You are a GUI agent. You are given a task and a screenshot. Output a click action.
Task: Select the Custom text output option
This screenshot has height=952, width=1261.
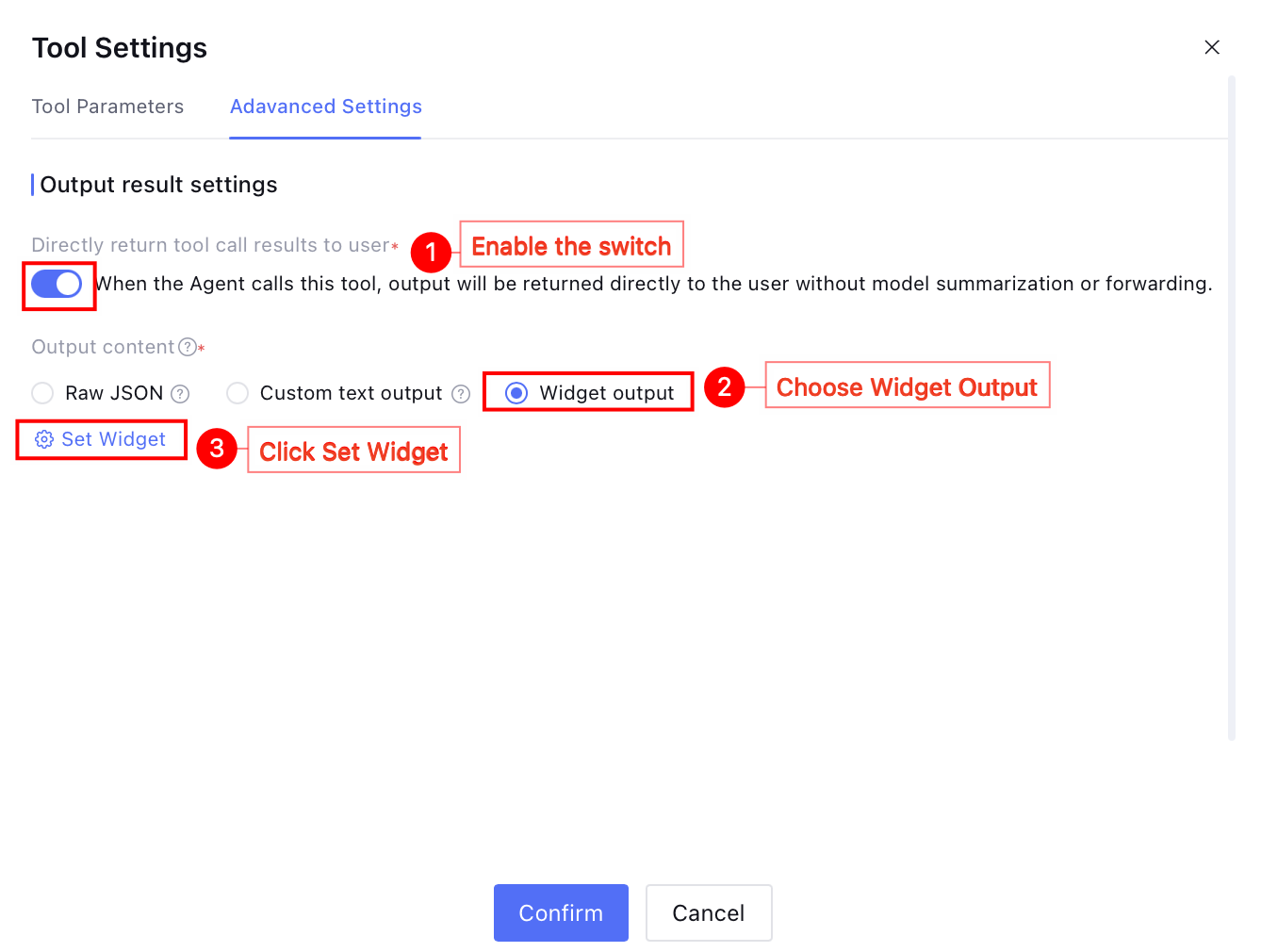click(x=237, y=393)
